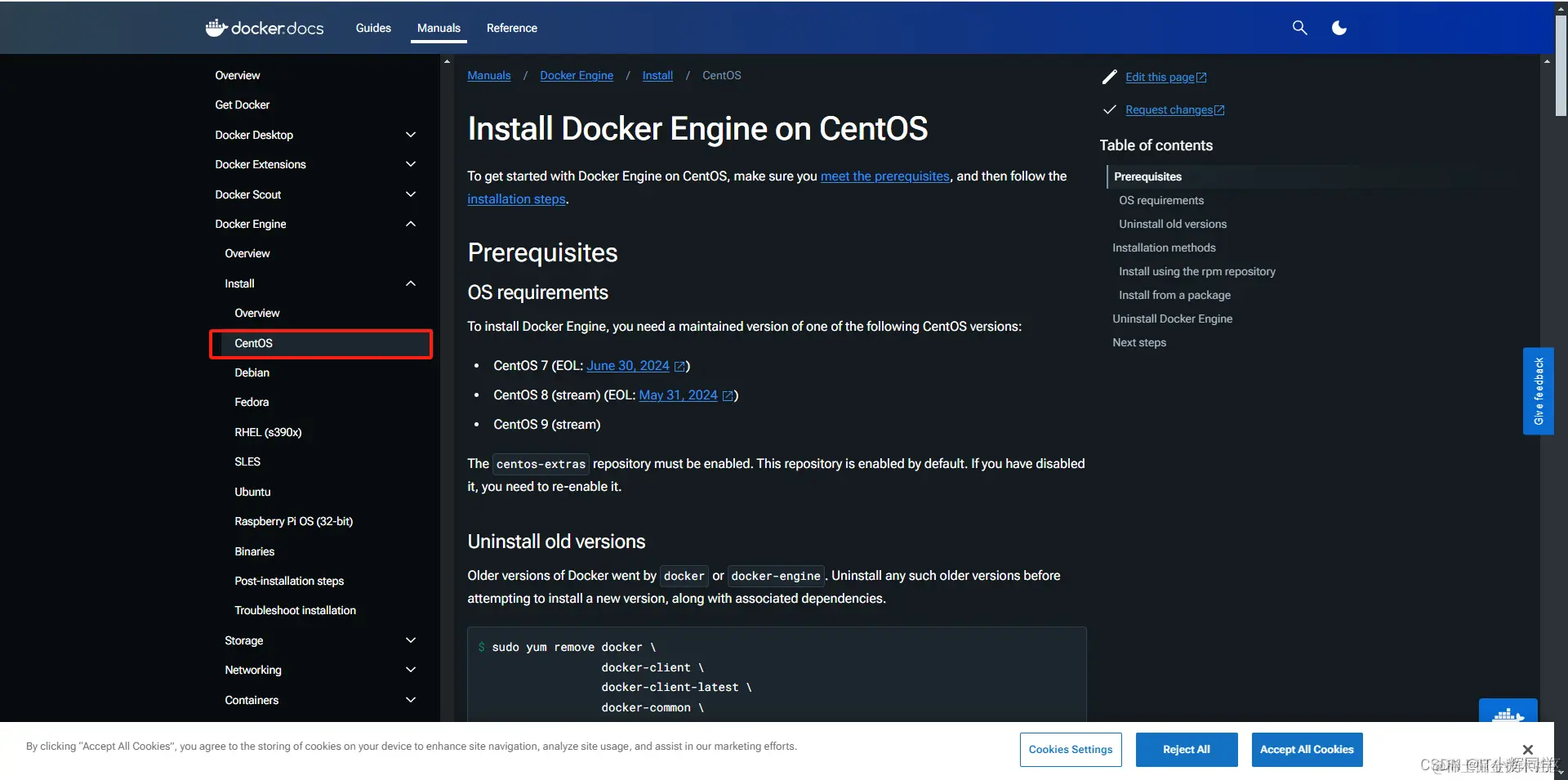Jump to Uninstall Docker Engine in contents
Viewport: 1568px width, 780px height.
click(1173, 319)
